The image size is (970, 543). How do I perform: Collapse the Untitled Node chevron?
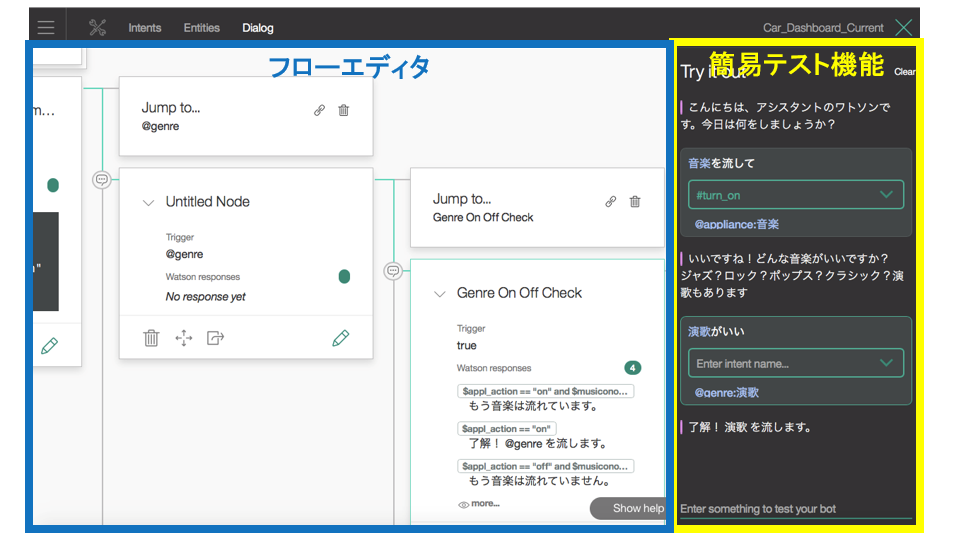tap(148, 202)
